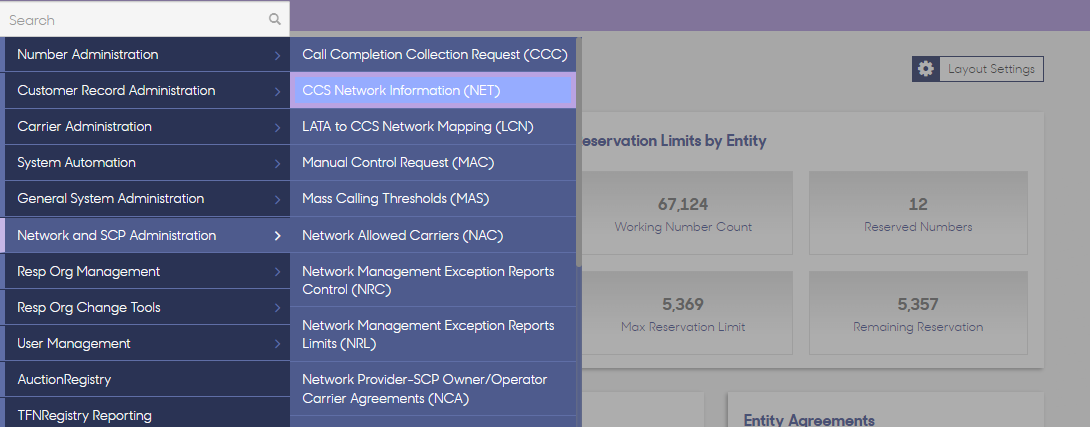Expand System Automation chevron arrow
This screenshot has width=1090, height=427.
coord(277,163)
